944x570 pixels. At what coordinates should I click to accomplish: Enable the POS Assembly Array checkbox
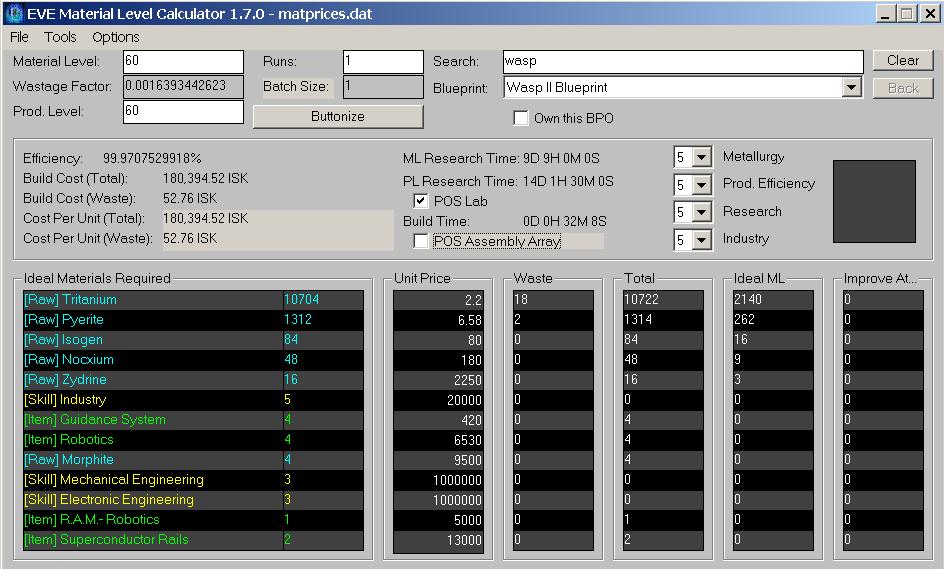pyautogui.click(x=421, y=241)
